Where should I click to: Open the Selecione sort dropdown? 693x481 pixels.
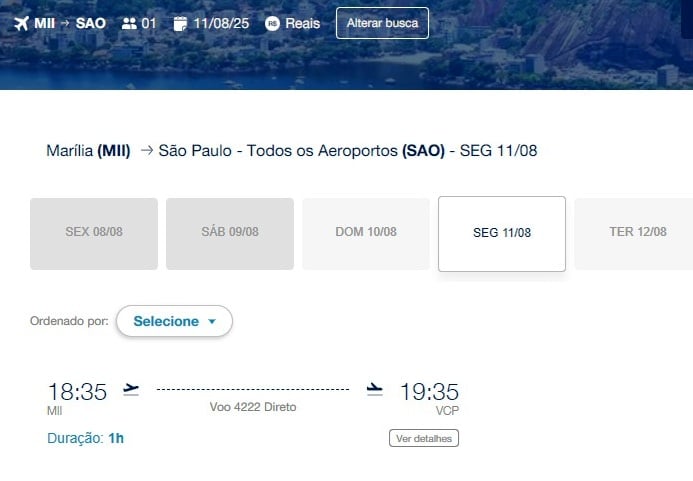coord(174,321)
